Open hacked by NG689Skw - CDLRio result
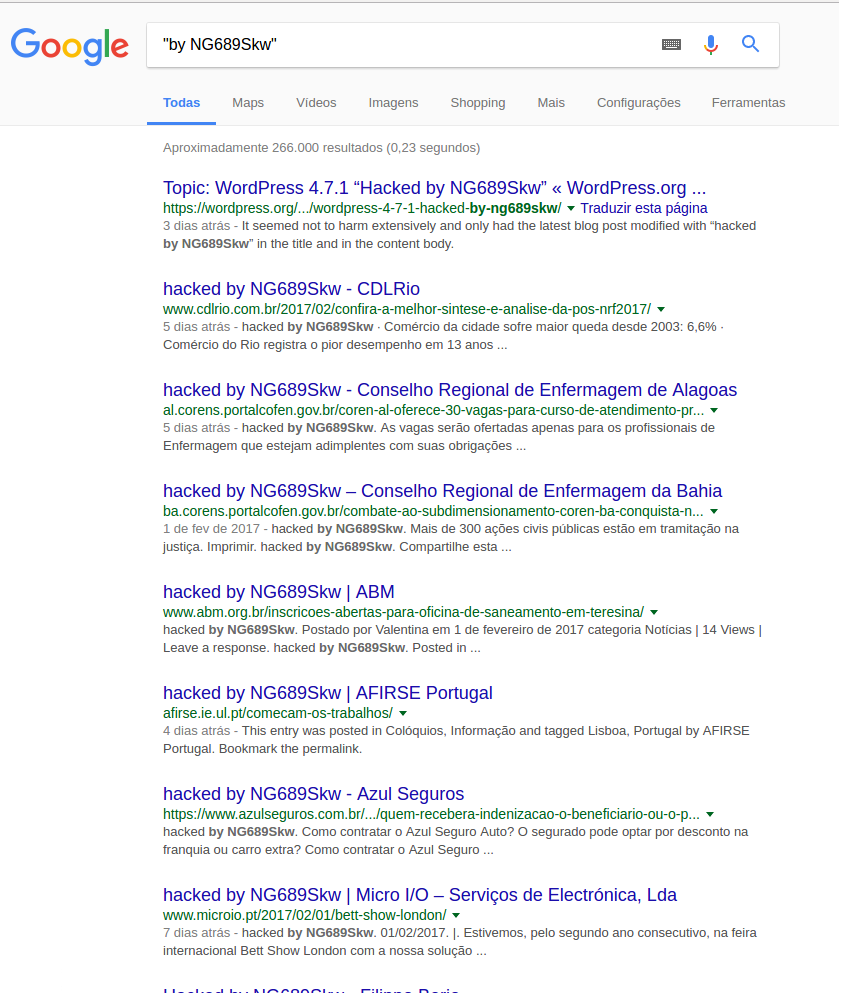The width and height of the screenshot is (842, 993). click(x=291, y=289)
